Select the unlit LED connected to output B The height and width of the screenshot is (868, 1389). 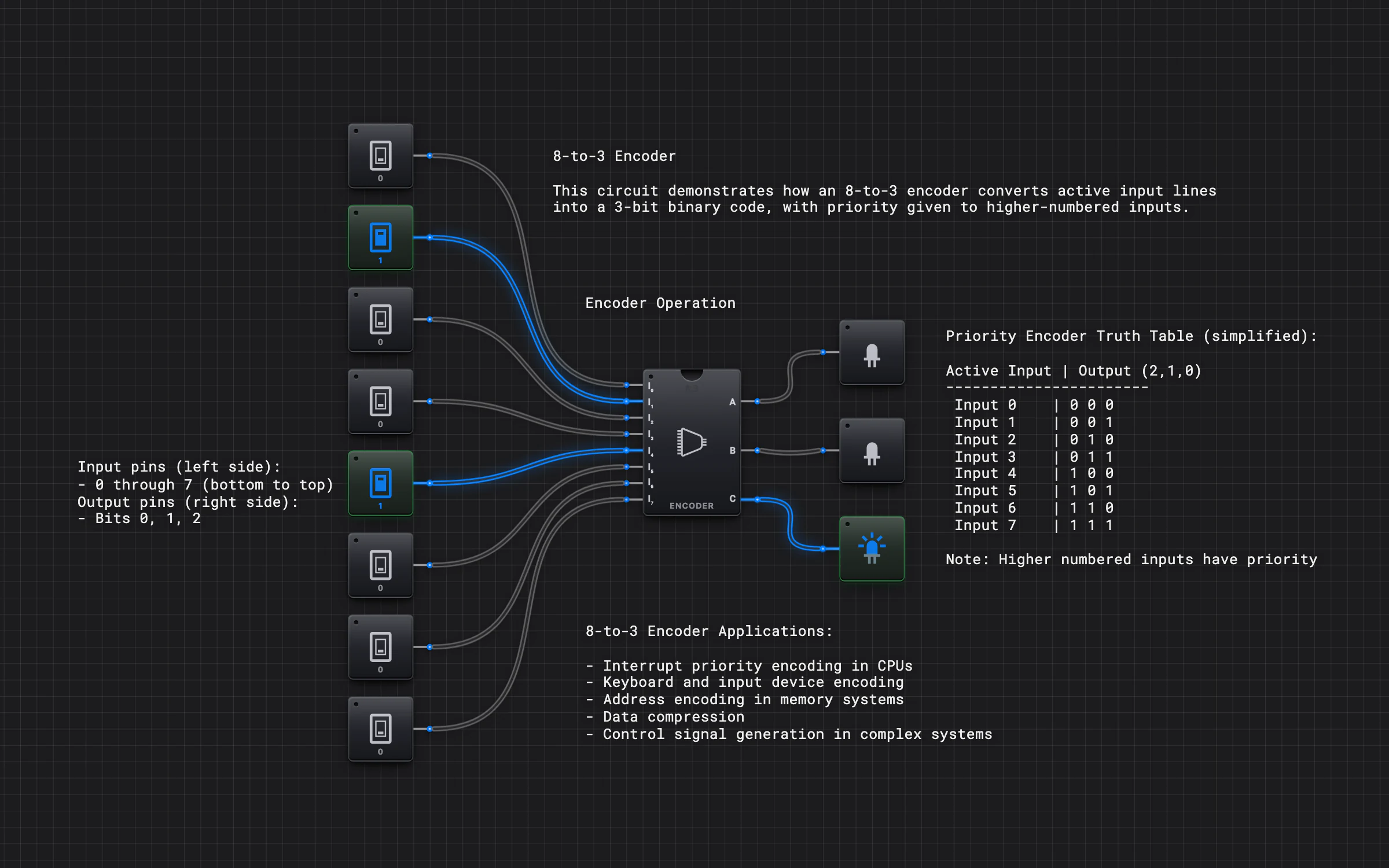coord(872,450)
